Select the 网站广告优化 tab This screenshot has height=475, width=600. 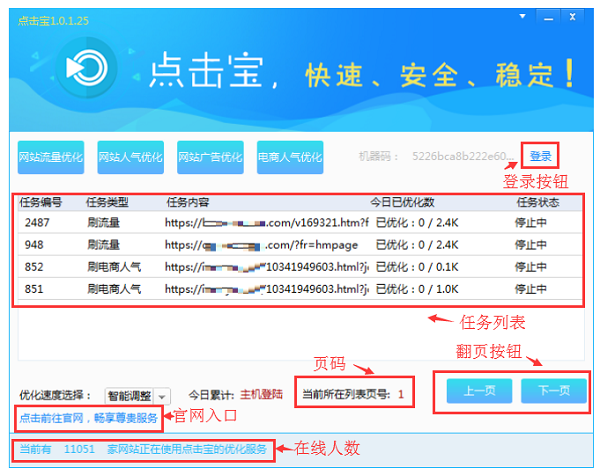[x=210, y=157]
